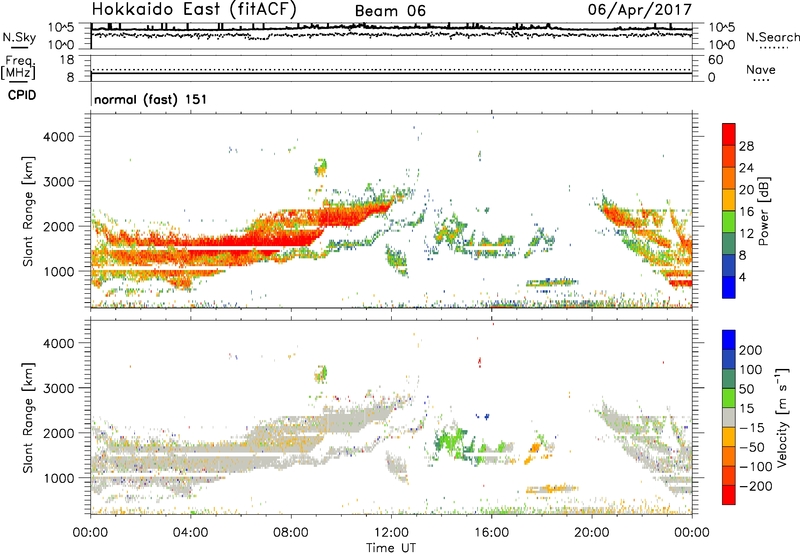Click the '20:00' time tick label
800x554 pixels.
(x=592, y=533)
